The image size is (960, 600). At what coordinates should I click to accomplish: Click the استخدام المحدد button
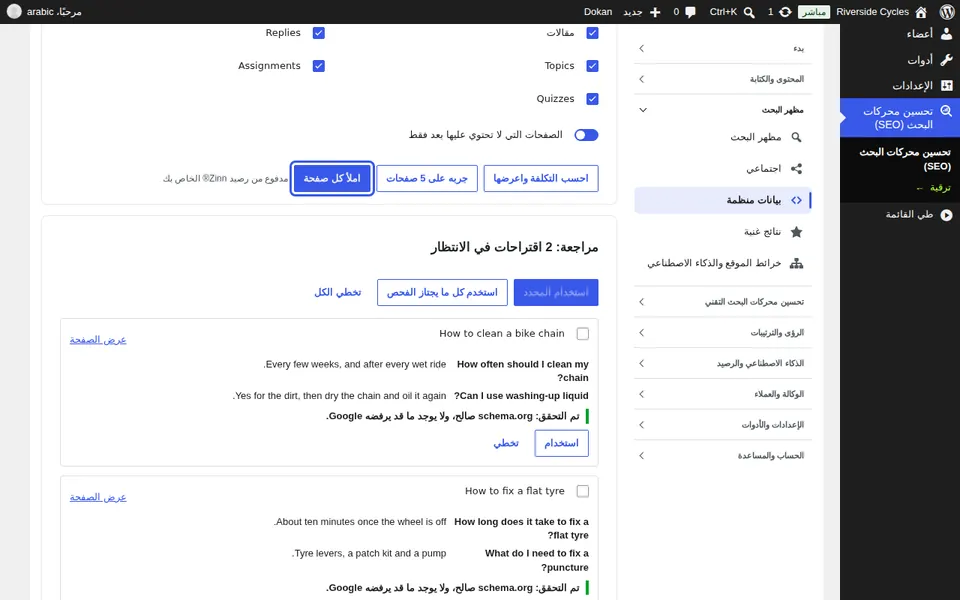556,293
